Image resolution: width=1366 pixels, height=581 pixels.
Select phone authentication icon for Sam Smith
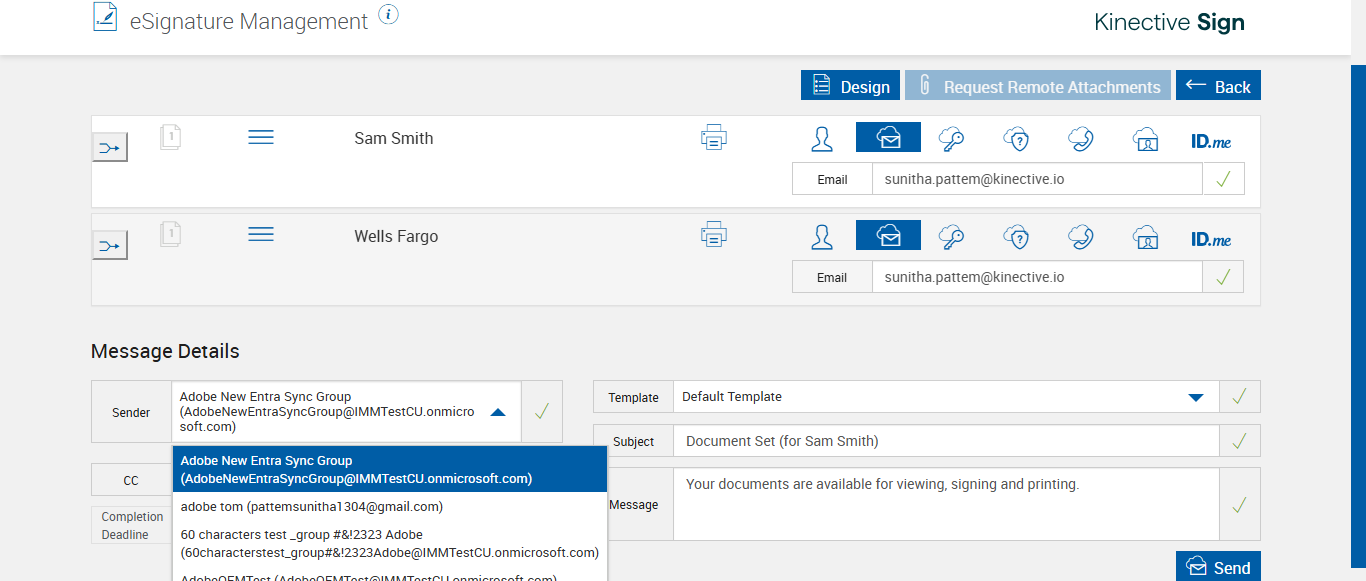pyautogui.click(x=1081, y=138)
